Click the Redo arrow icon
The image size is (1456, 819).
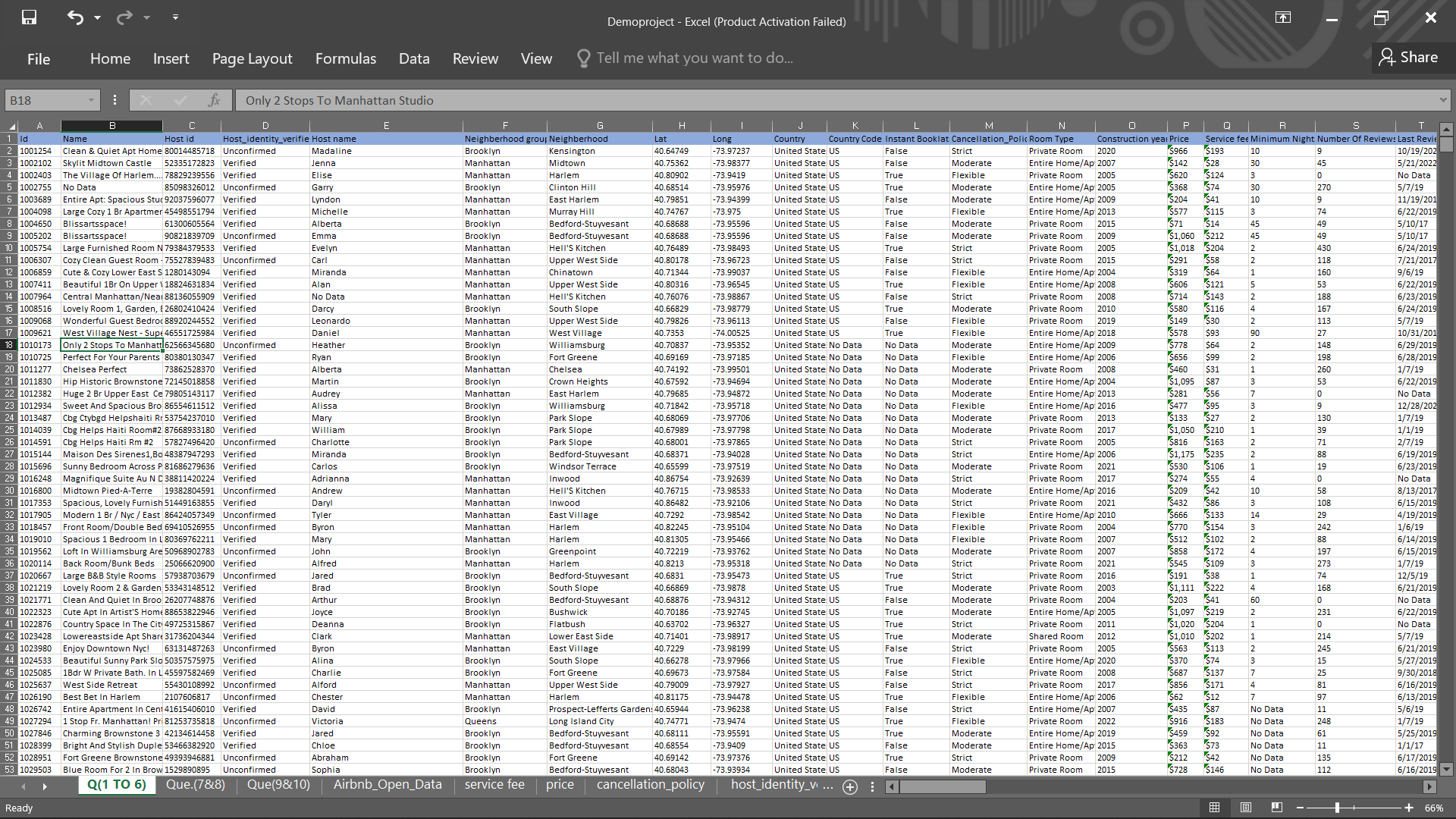[x=124, y=17]
